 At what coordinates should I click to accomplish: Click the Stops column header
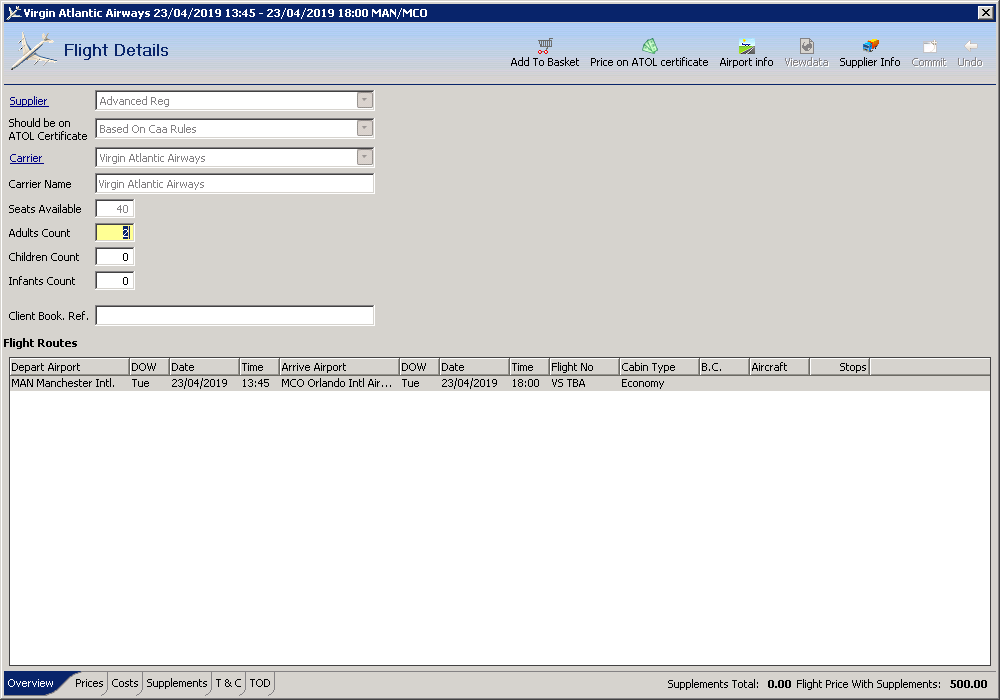(x=840, y=367)
